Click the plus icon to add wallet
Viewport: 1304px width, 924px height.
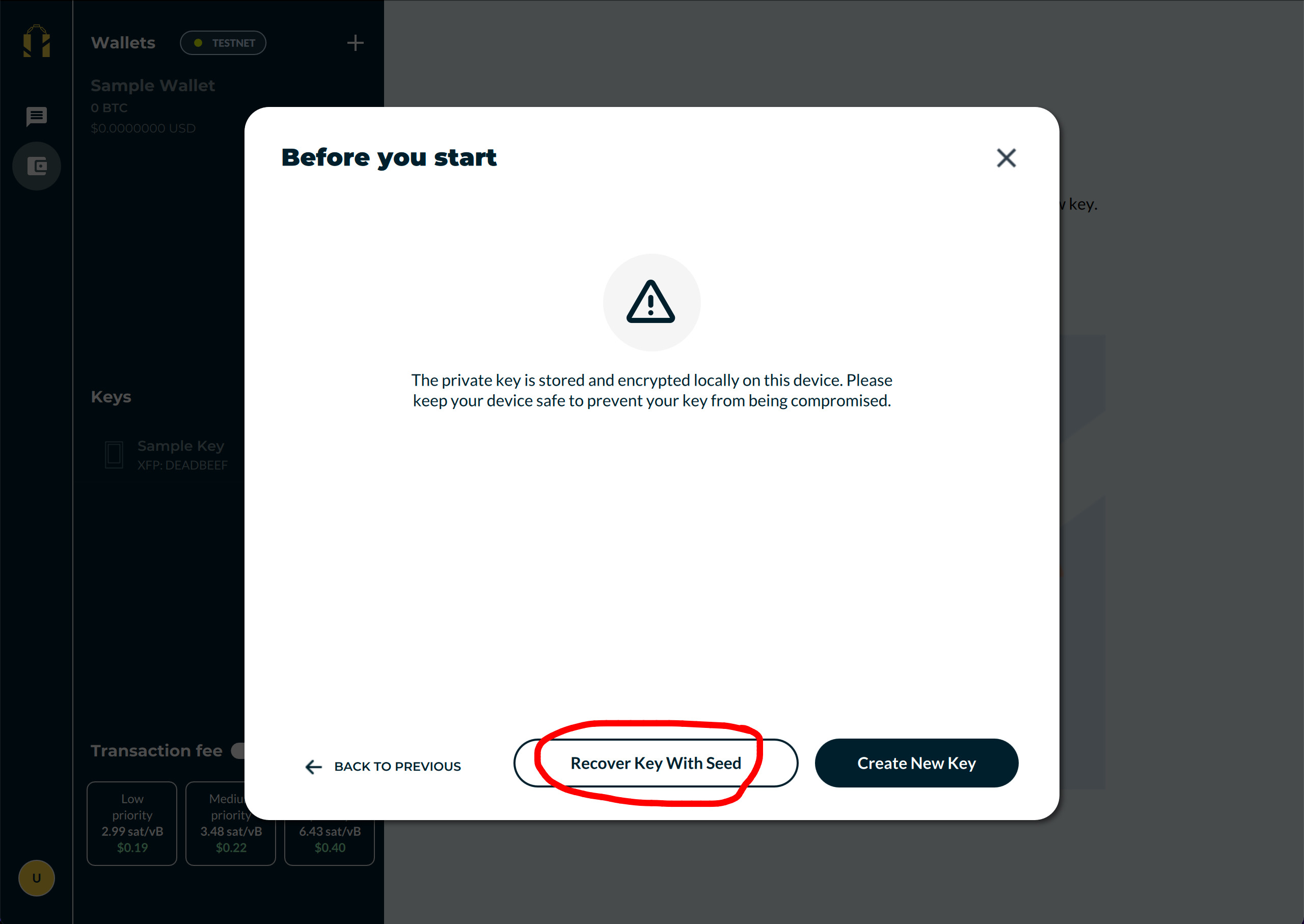[x=355, y=43]
